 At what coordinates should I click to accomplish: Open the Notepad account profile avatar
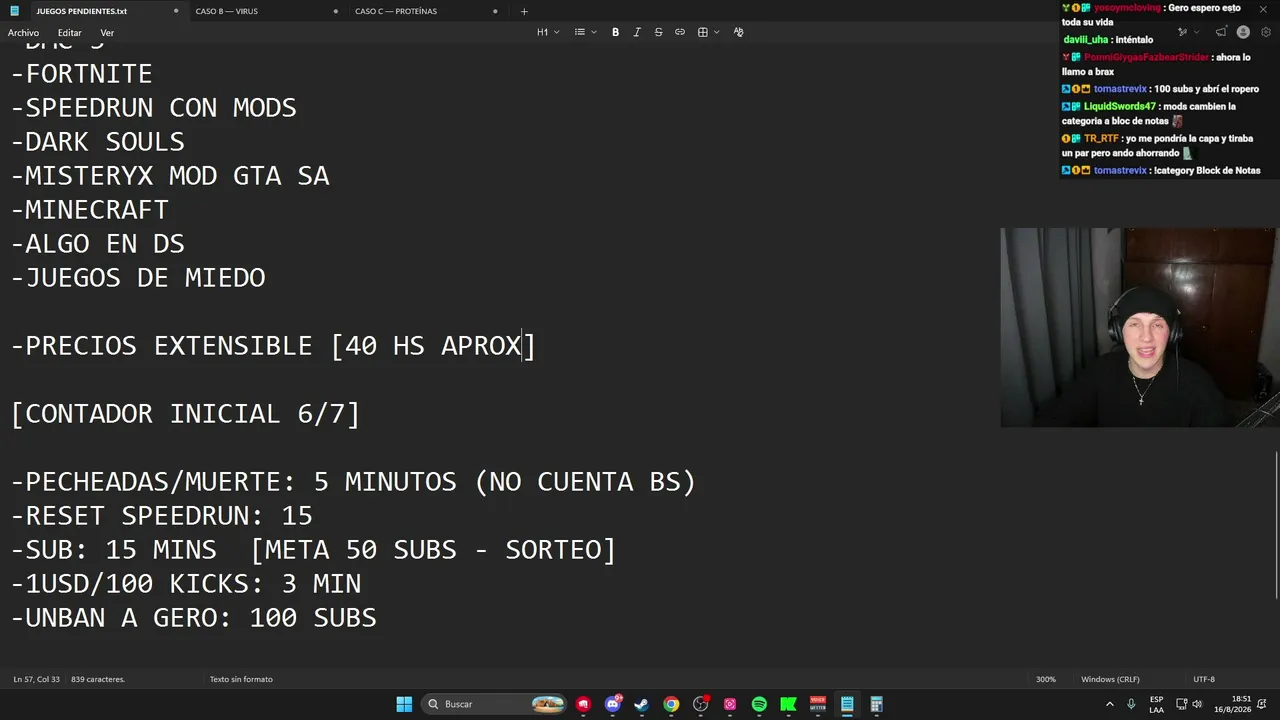tap(1245, 32)
